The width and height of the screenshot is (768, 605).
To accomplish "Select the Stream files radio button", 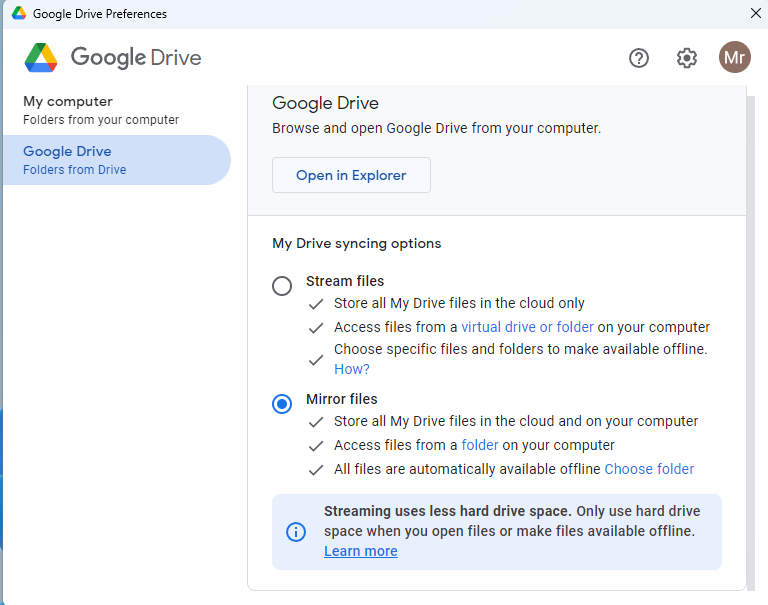I will point(282,286).
